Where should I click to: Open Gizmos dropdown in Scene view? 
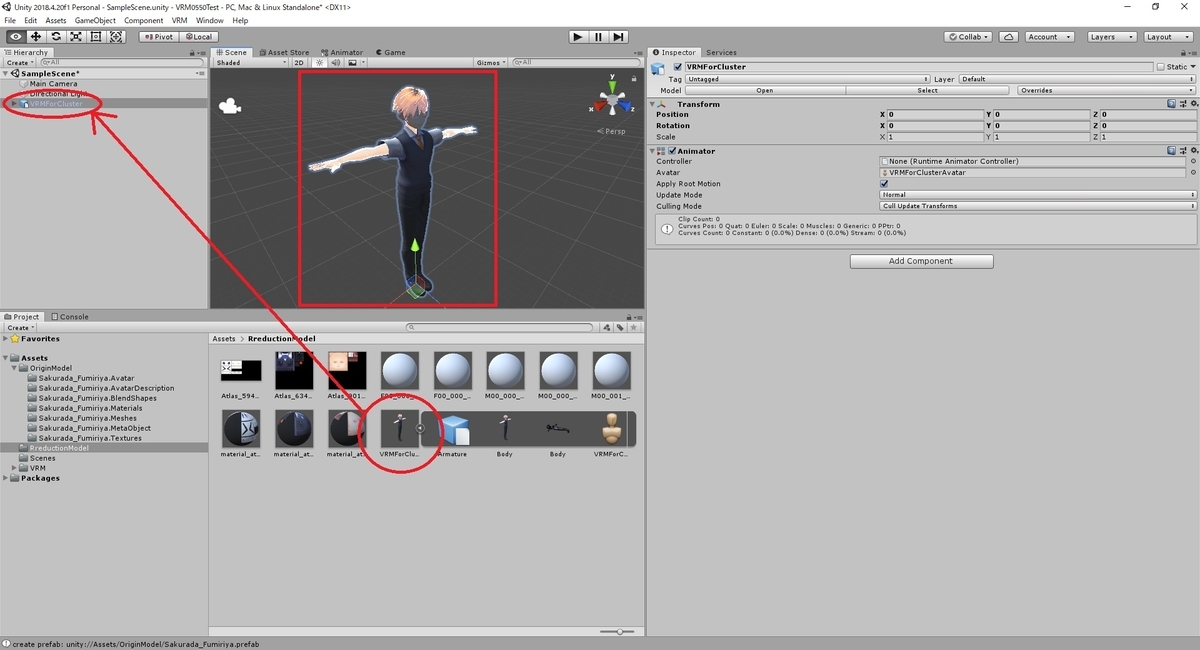(x=488, y=63)
